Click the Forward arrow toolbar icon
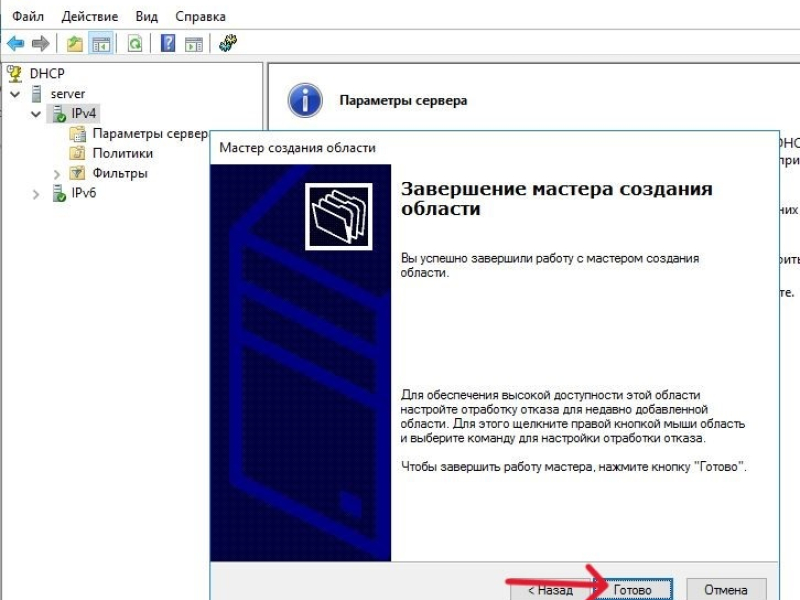800x600 pixels. (40, 43)
